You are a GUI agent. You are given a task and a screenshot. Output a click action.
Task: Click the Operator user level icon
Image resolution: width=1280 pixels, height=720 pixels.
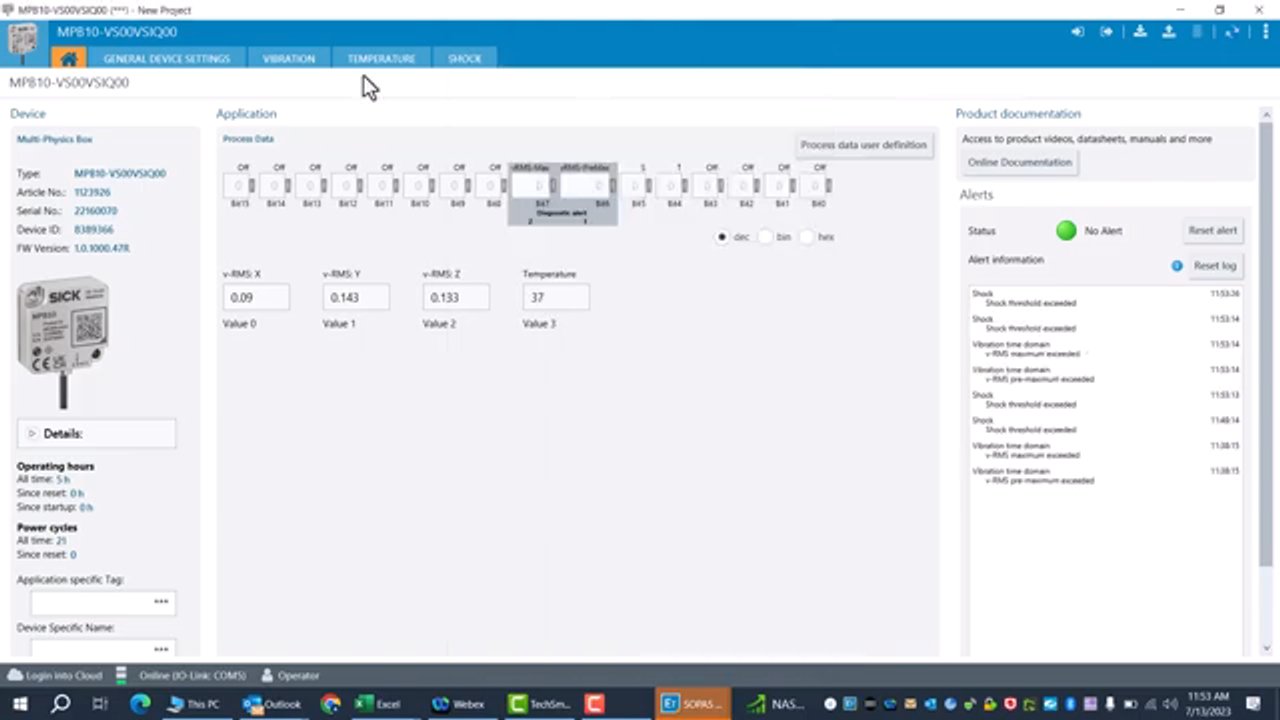point(267,675)
